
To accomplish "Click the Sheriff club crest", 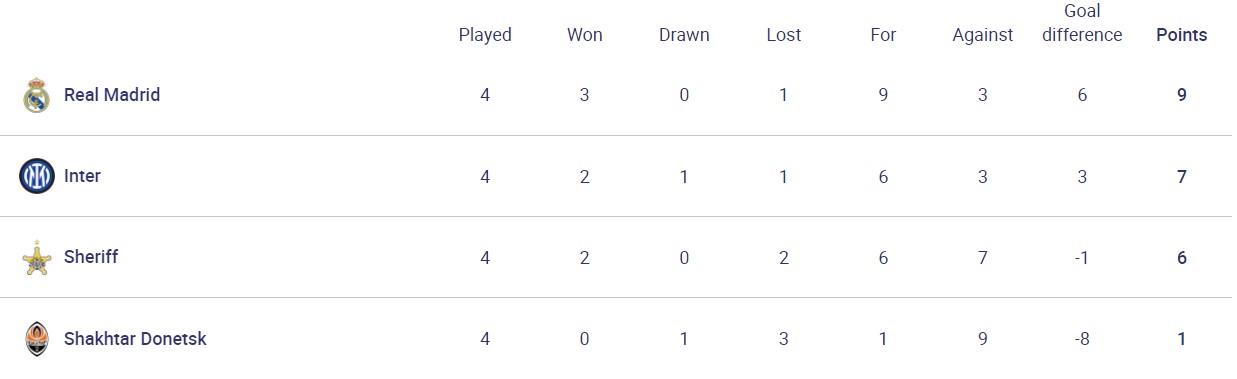I will (36, 258).
